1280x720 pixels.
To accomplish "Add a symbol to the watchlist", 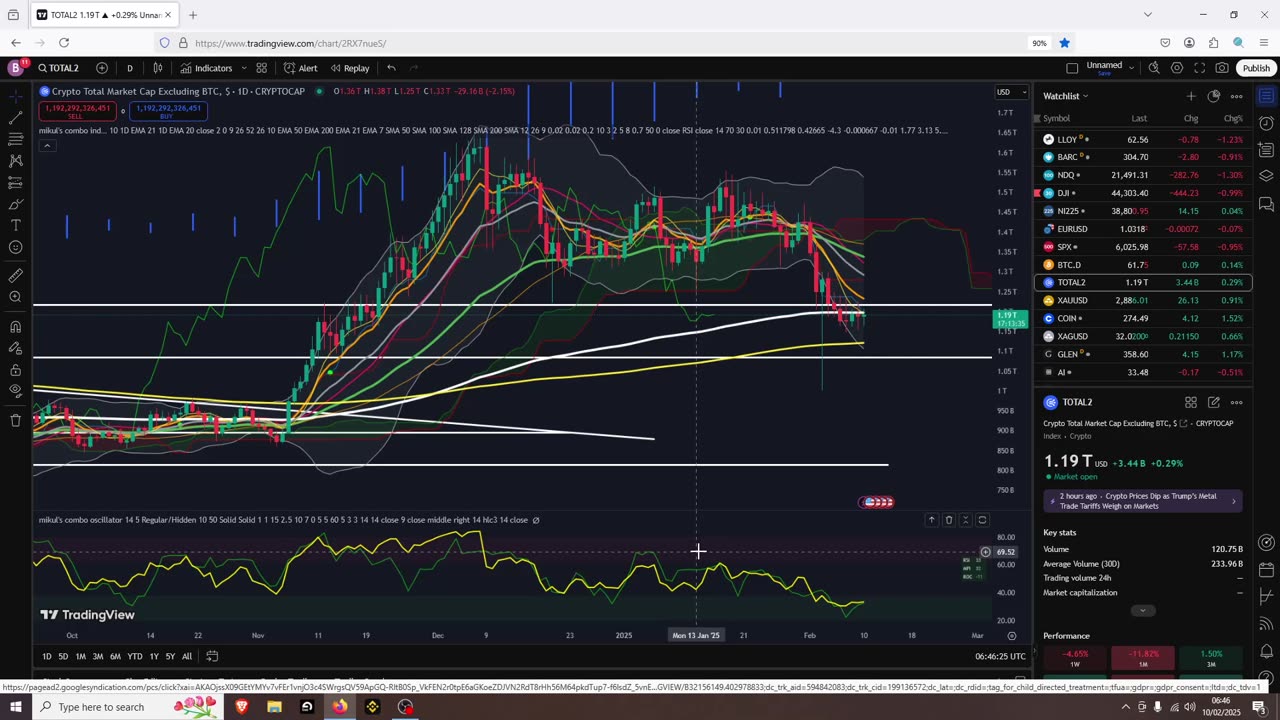I will (1190, 96).
